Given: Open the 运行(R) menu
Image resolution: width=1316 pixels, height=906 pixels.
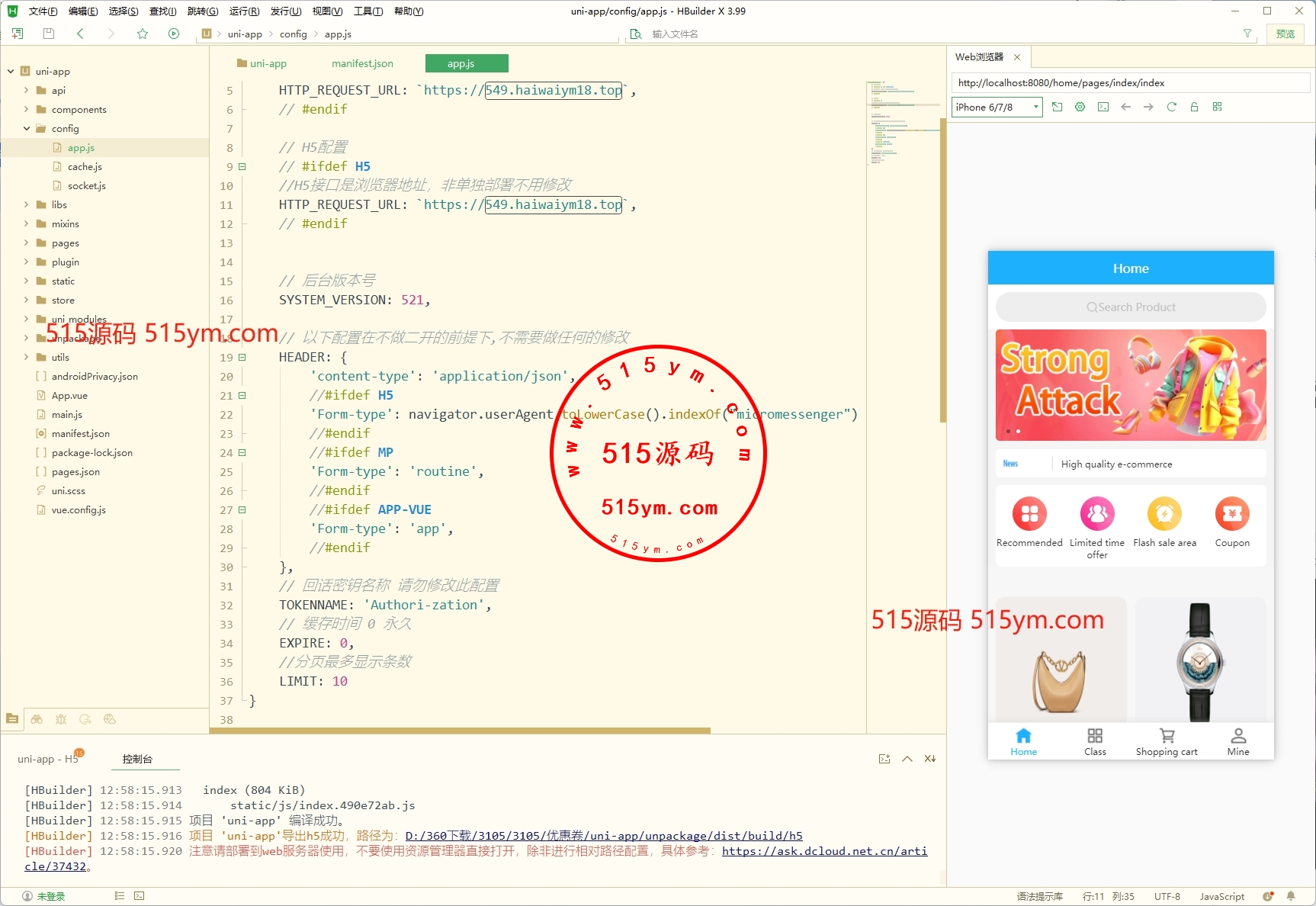Looking at the screenshot, I should point(244,11).
